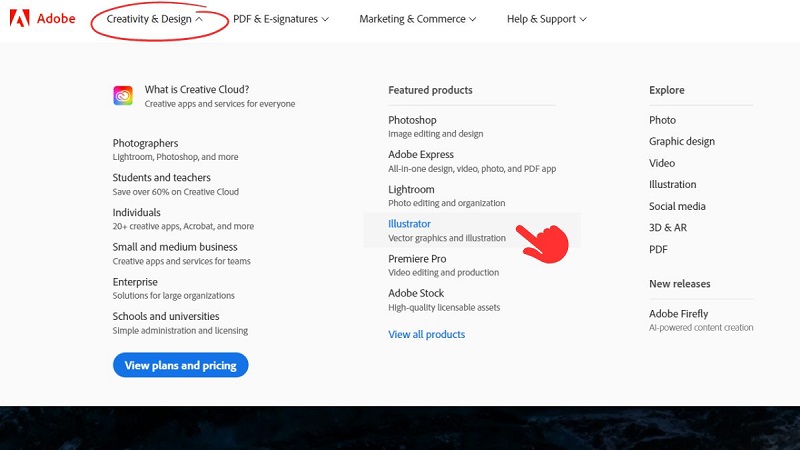
Task: Open the View all products link
Action: tap(426, 334)
